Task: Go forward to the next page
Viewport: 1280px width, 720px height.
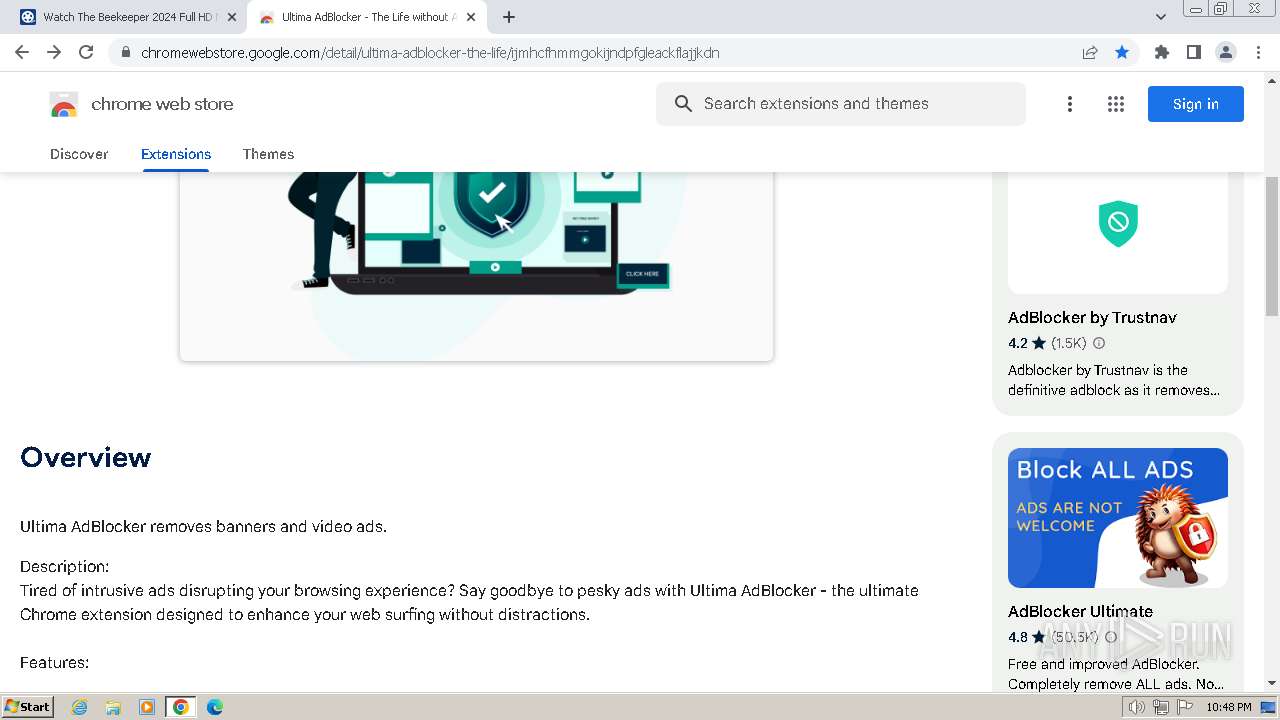Action: pos(54,52)
